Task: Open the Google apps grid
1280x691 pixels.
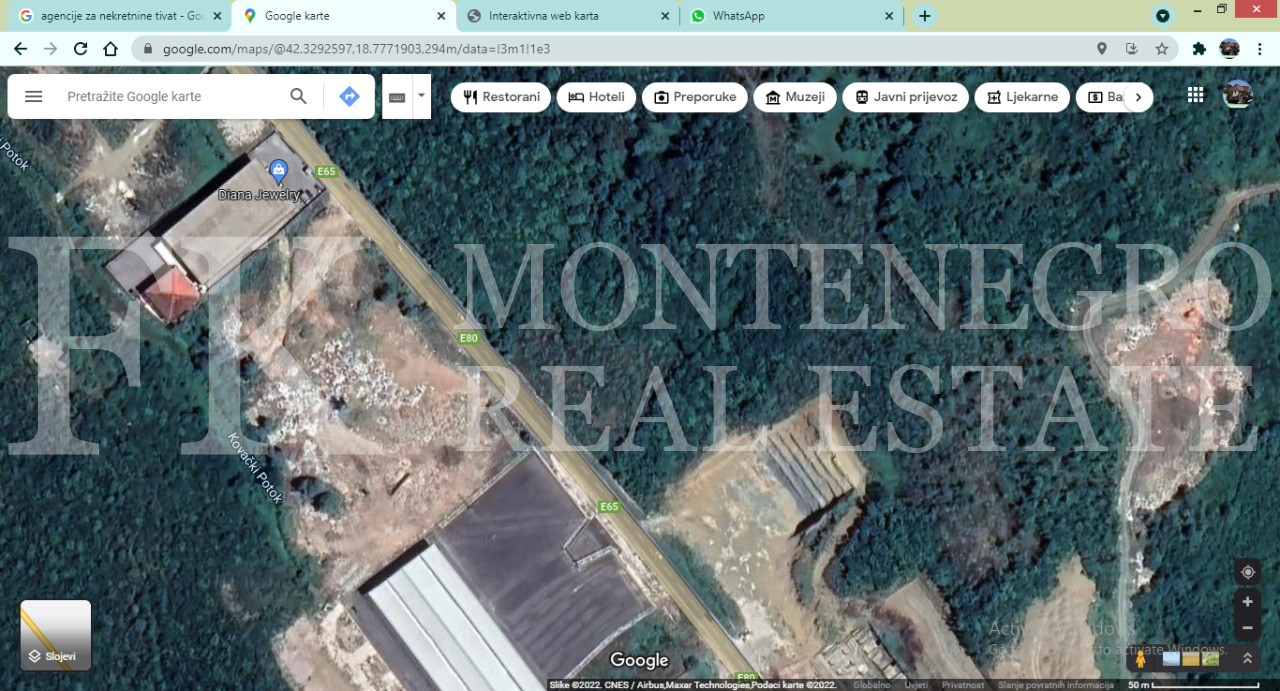Action: 1195,95
